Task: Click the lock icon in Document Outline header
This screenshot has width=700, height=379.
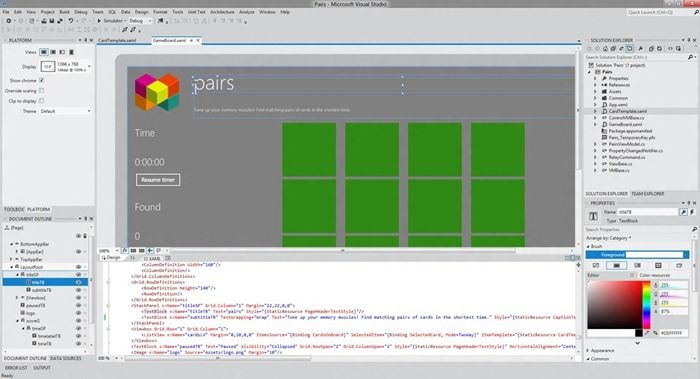Action: (x=85, y=236)
